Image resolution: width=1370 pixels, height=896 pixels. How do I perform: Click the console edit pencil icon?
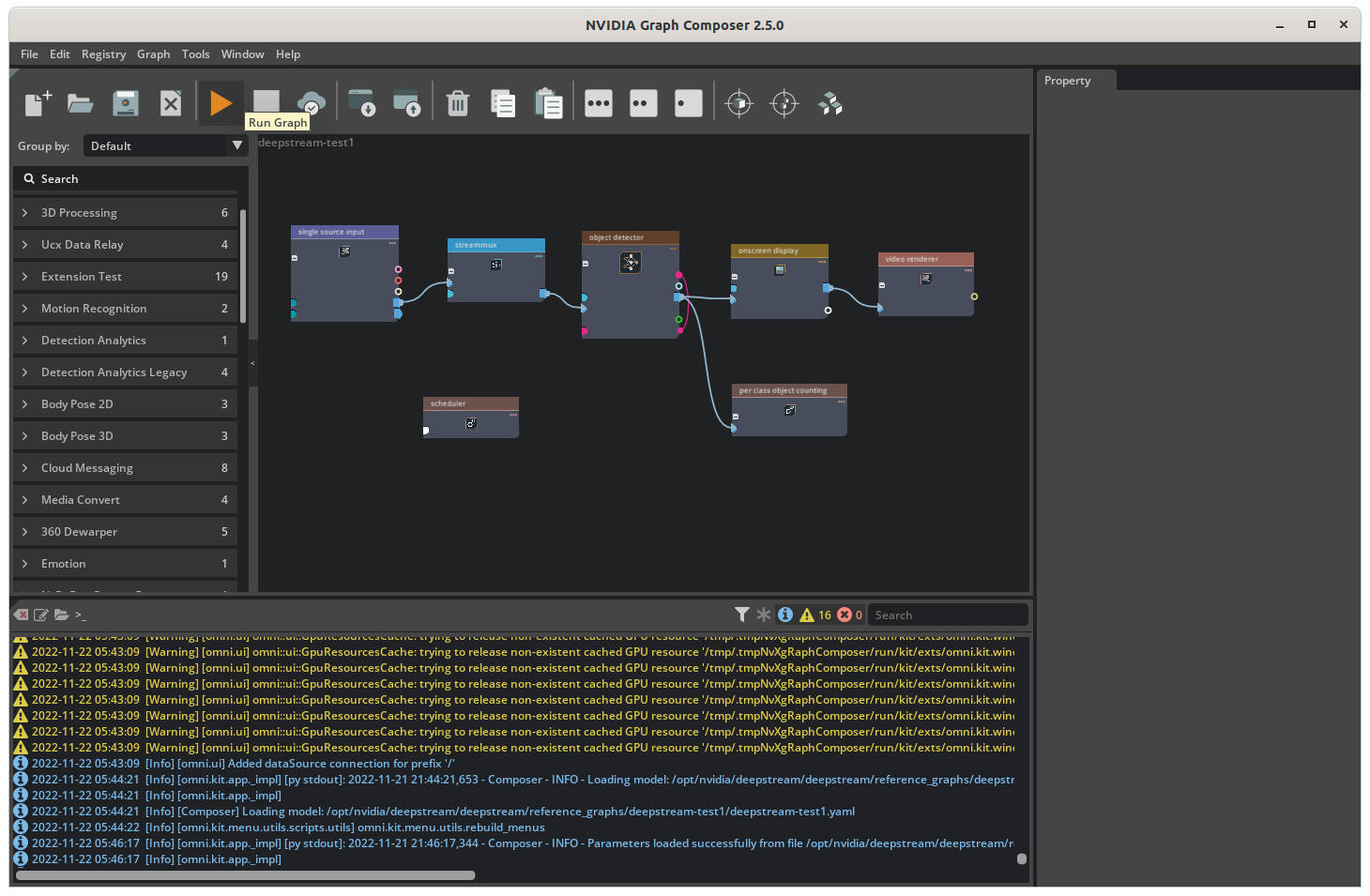click(41, 615)
